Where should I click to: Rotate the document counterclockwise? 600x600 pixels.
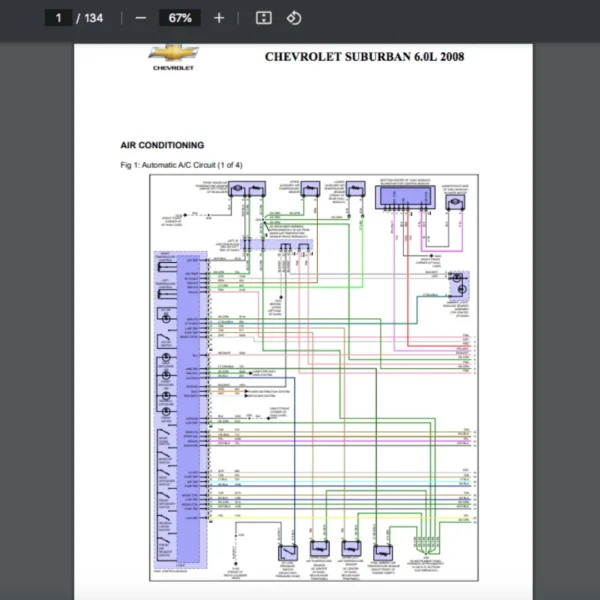(293, 18)
